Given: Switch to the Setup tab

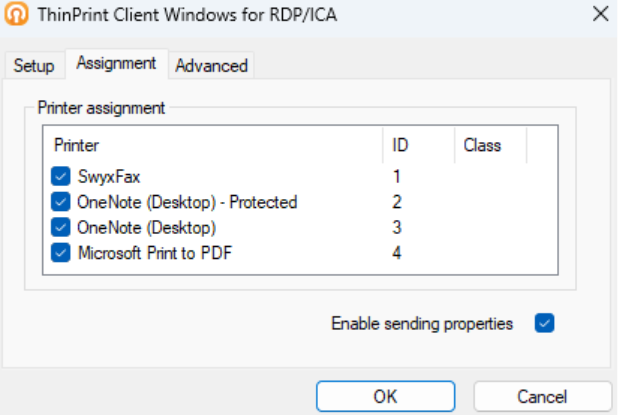Looking at the screenshot, I should (33, 66).
